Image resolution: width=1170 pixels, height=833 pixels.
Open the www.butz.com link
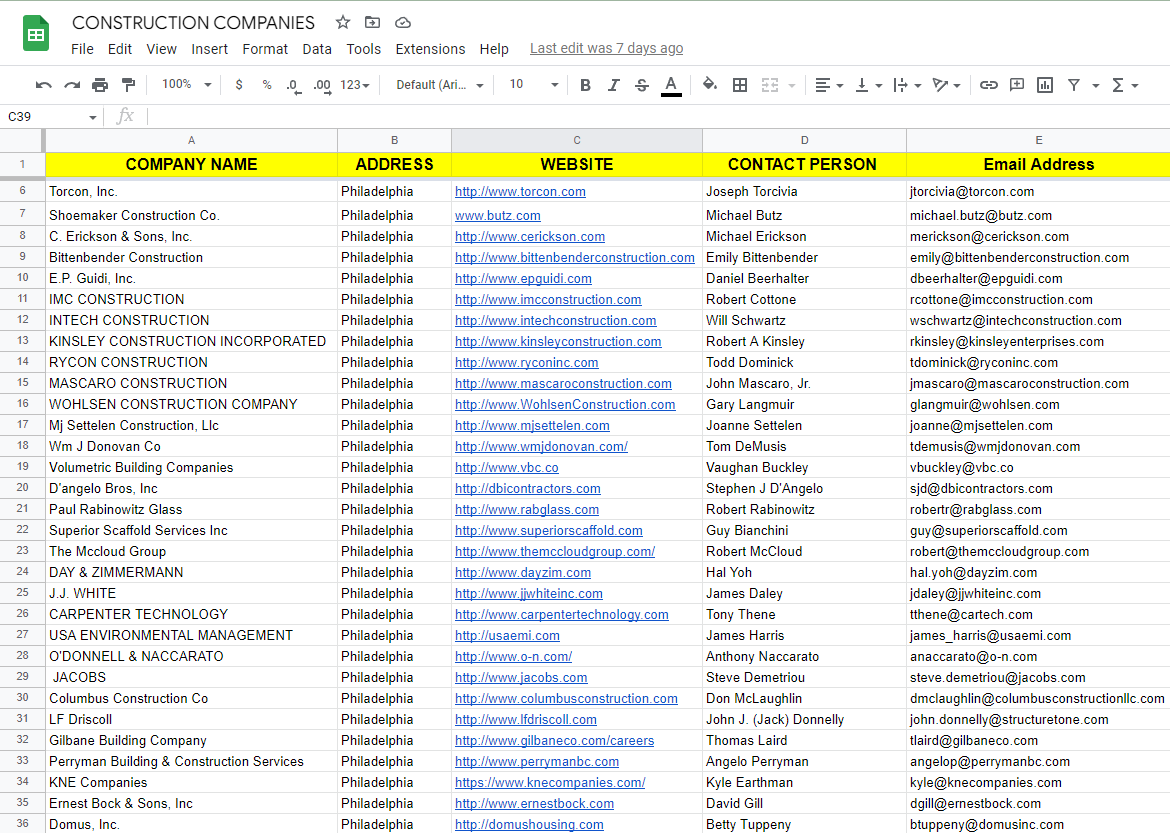click(x=498, y=216)
